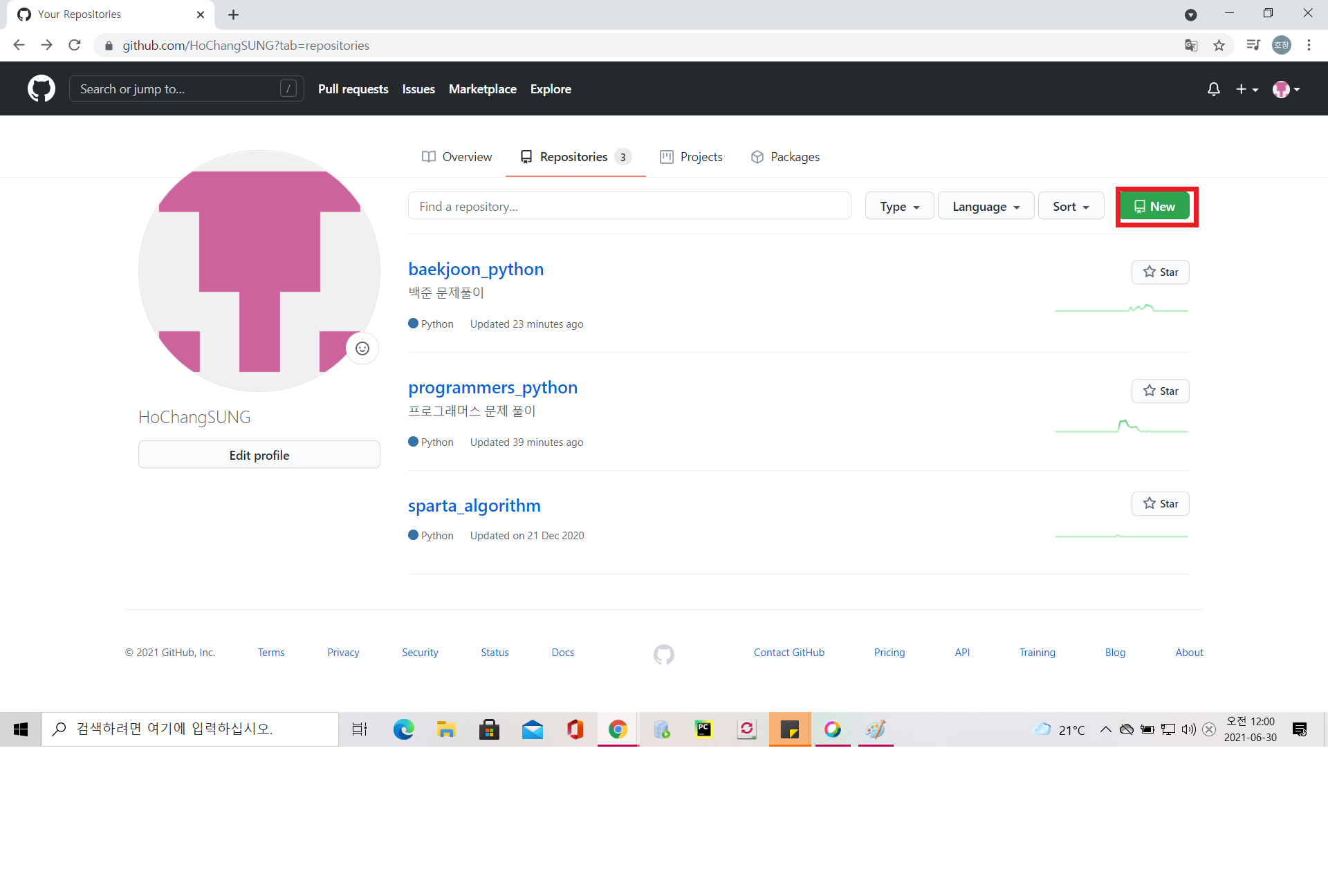1328x896 pixels.
Task: Click the baekjoon_python activity sparkline graph
Action: pos(1121,308)
